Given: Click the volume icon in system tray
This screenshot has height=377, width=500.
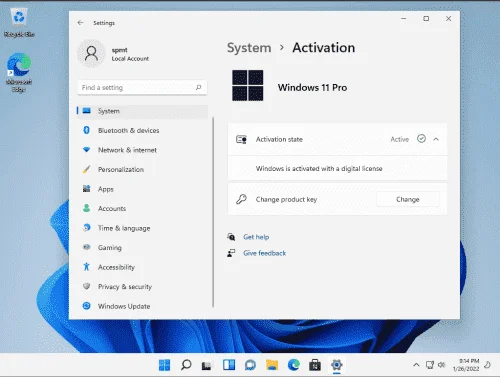Looking at the screenshot, I should pos(442,365).
